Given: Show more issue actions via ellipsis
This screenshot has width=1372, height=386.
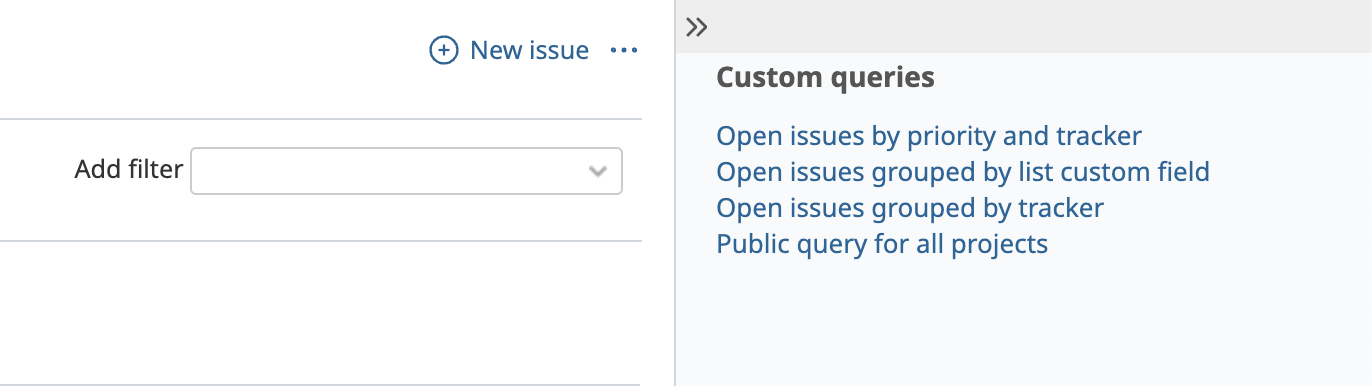Looking at the screenshot, I should (624, 50).
